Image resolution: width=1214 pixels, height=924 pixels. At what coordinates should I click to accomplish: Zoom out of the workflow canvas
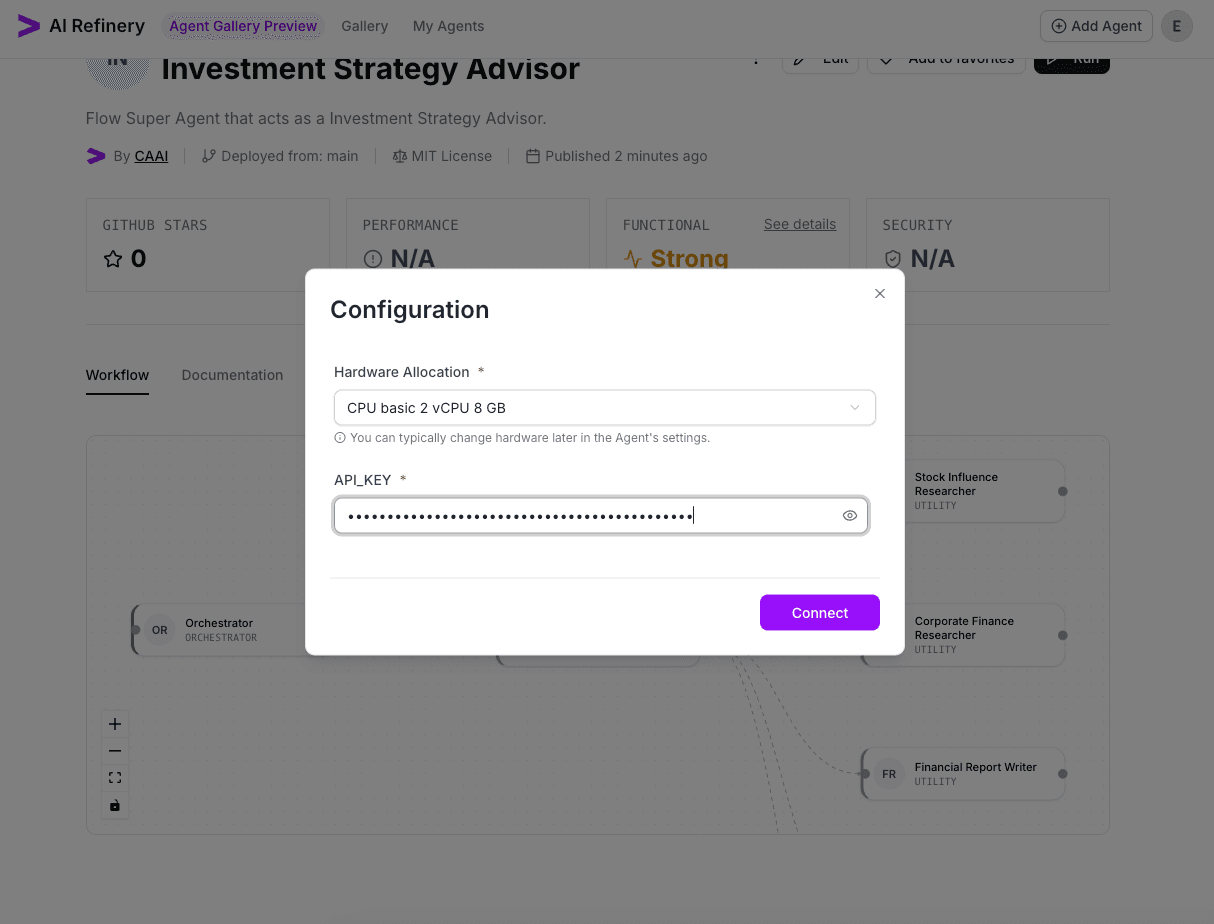point(115,750)
